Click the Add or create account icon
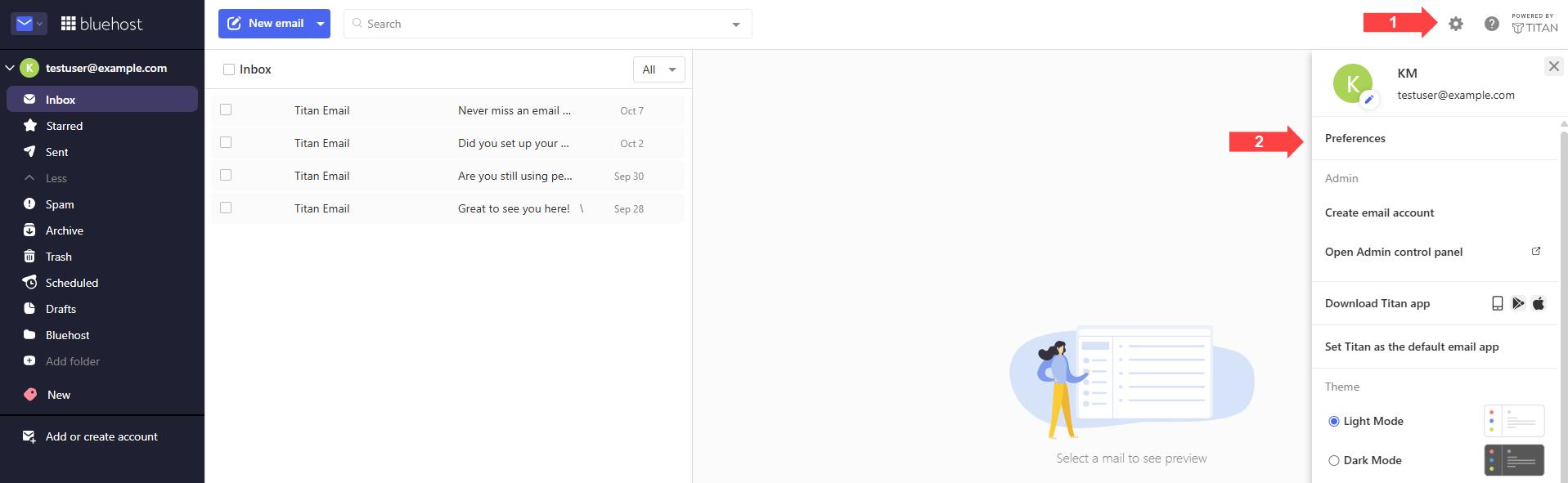The image size is (1568, 483). click(29, 436)
